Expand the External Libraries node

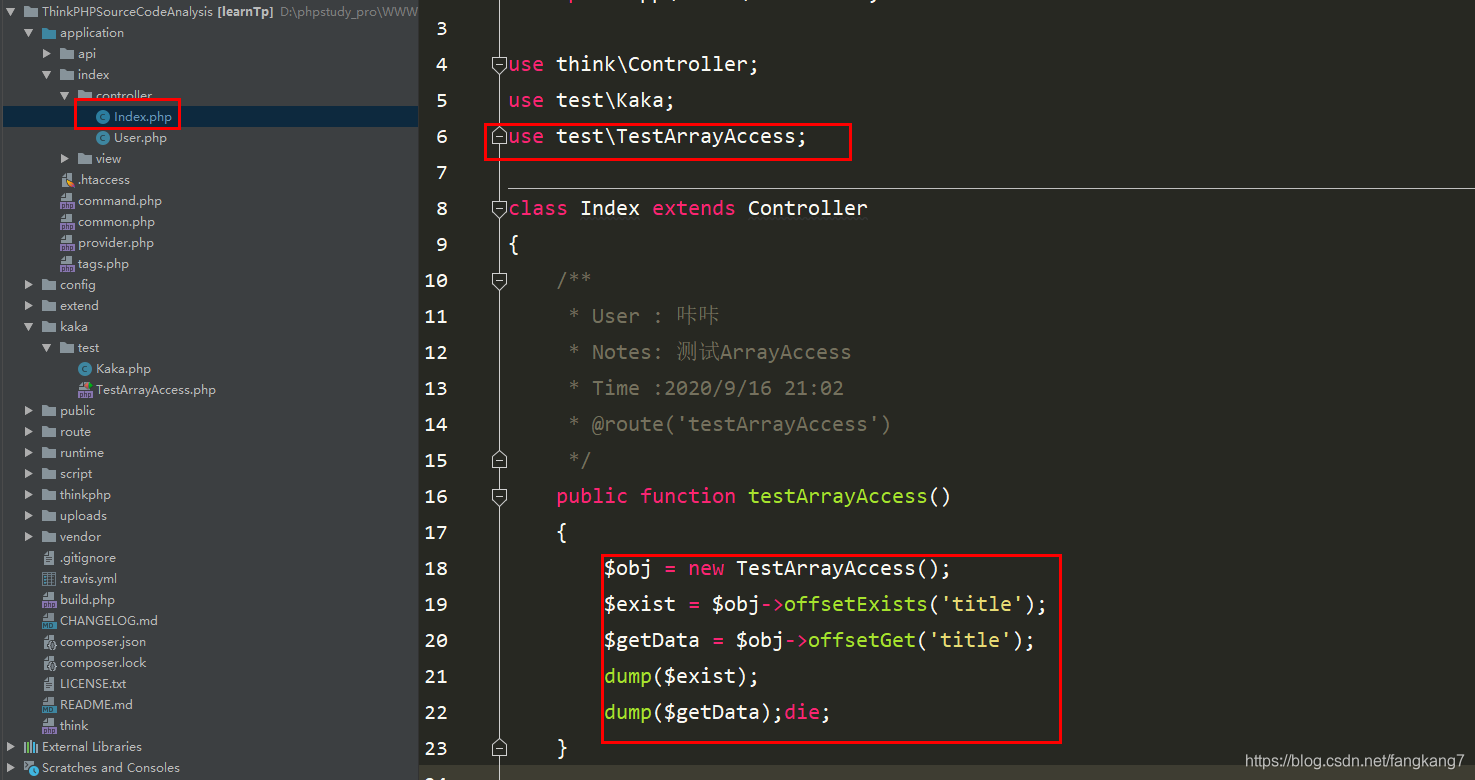point(11,747)
